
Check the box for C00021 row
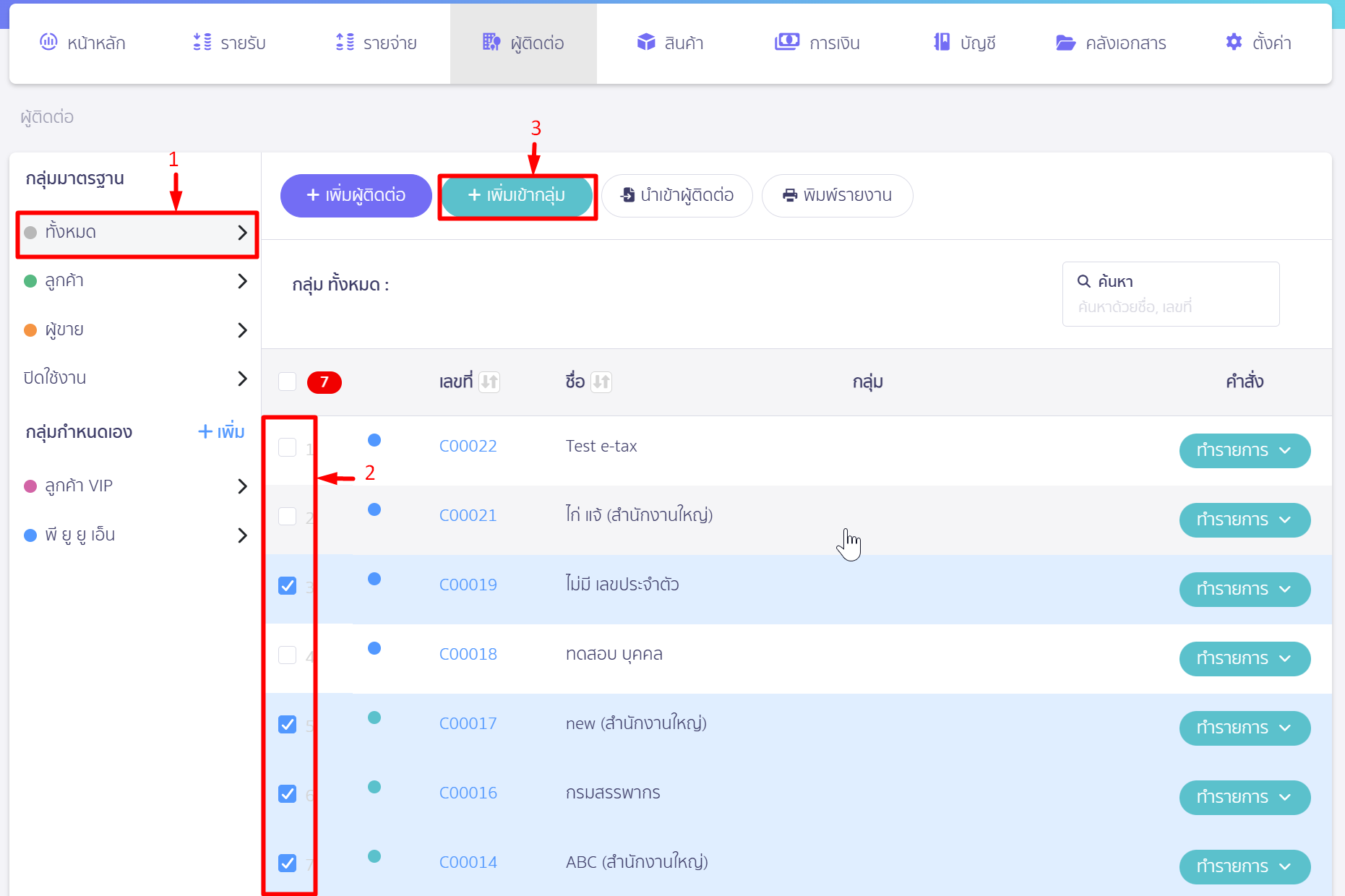(288, 517)
